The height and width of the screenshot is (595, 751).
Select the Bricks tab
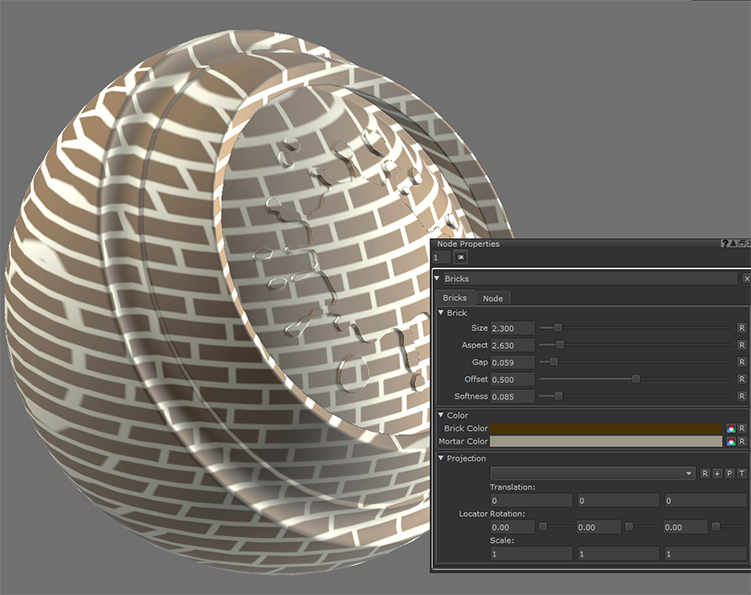point(455,298)
